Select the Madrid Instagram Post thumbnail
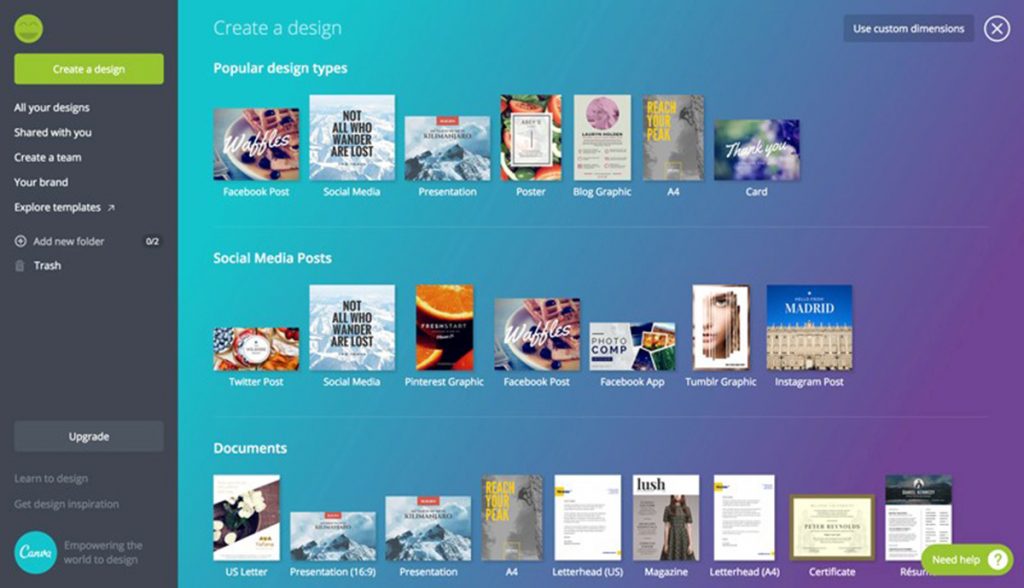 point(809,328)
